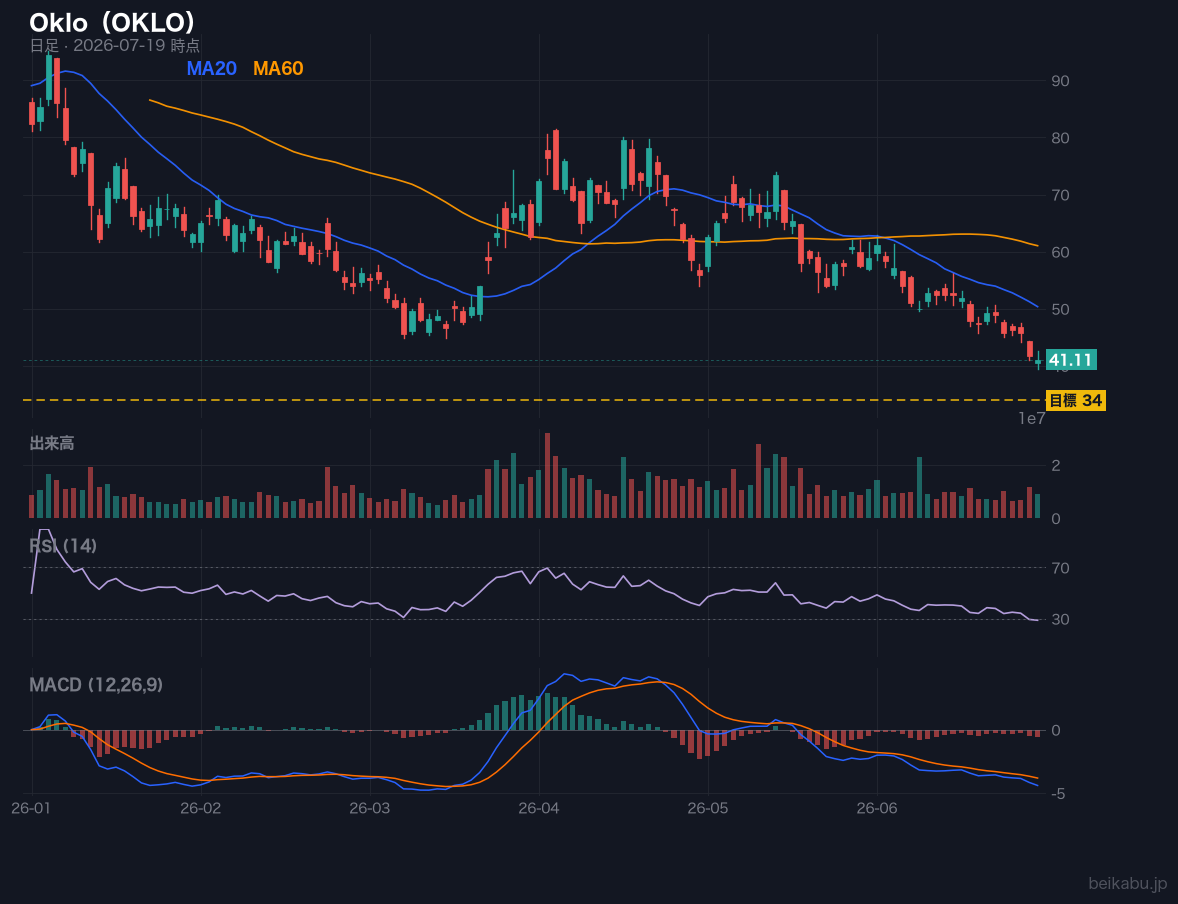Image resolution: width=1178 pixels, height=904 pixels.
Task: Click the 80 price axis label
Action: pos(1060,138)
